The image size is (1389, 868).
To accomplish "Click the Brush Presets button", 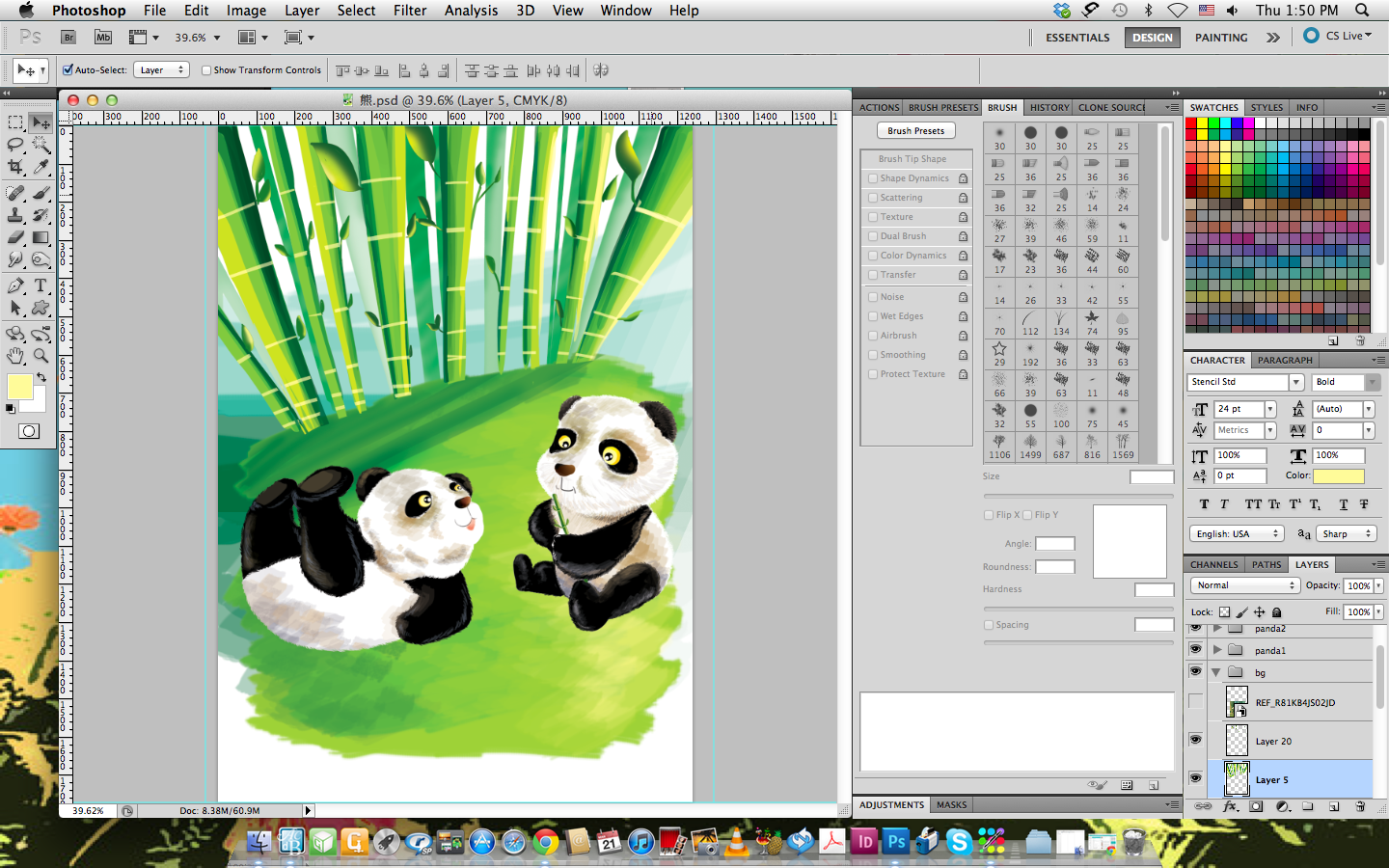I will [x=916, y=130].
